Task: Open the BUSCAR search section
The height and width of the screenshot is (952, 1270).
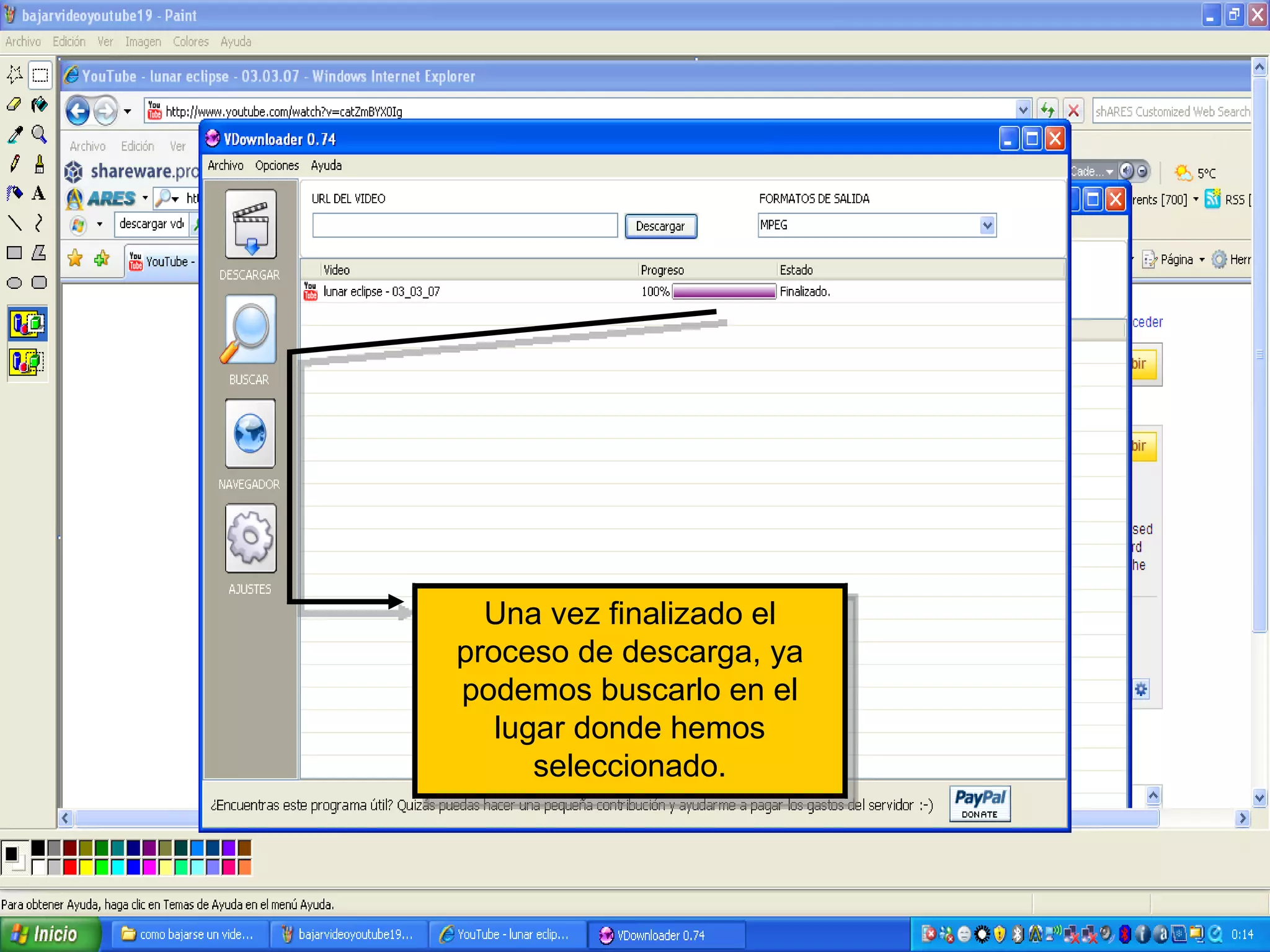Action: click(251, 329)
